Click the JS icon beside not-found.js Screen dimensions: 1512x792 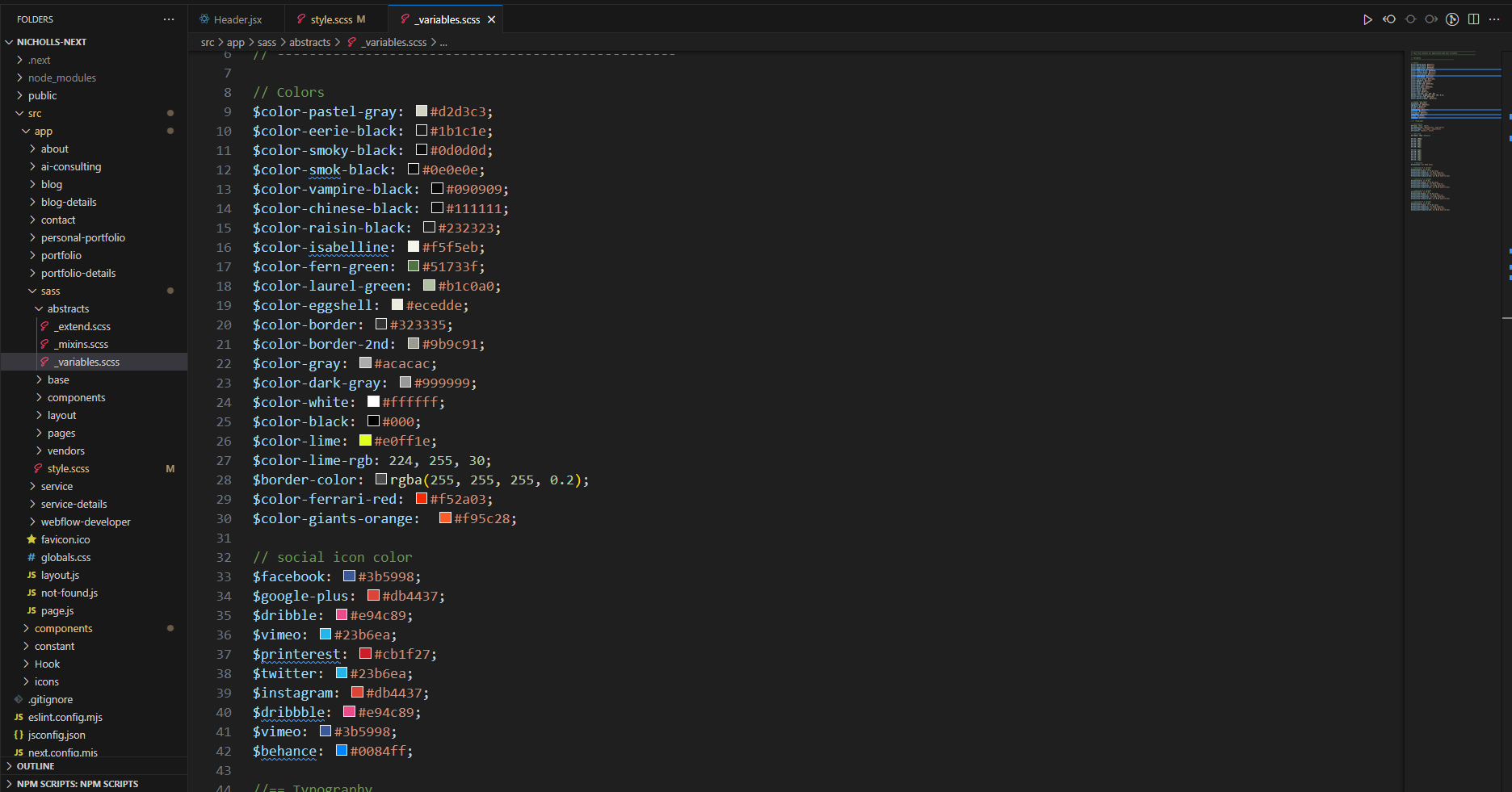click(31, 593)
